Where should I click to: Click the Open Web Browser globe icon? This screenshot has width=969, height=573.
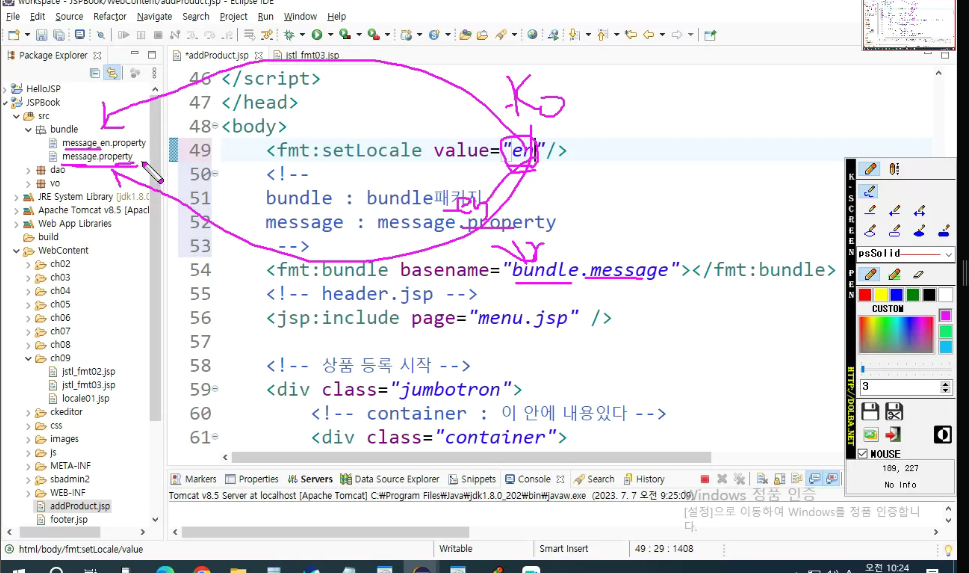click(x=532, y=35)
